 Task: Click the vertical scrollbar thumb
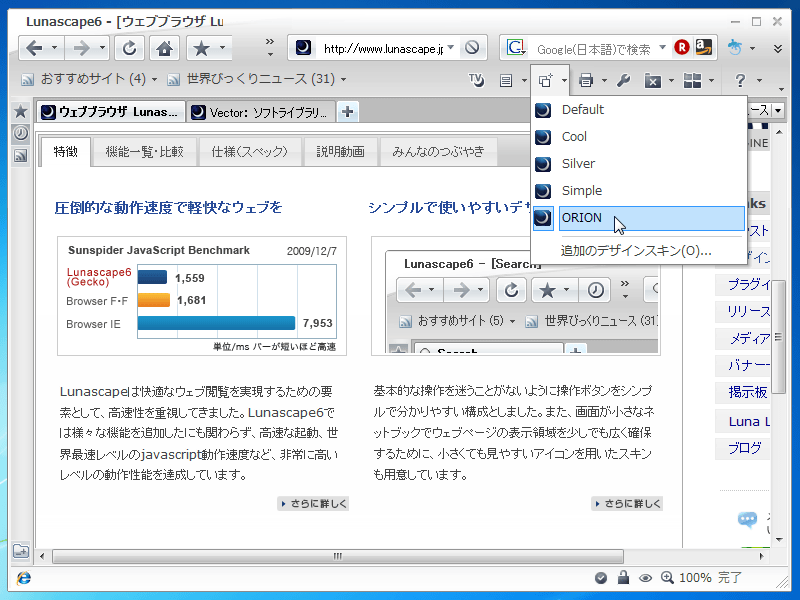coord(778,337)
